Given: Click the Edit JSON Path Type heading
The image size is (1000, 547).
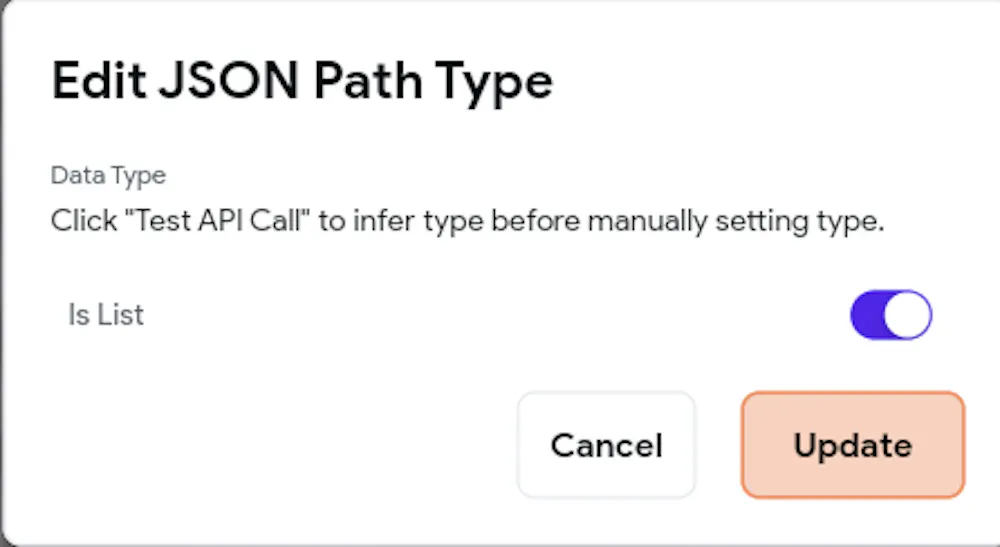Looking at the screenshot, I should click(x=301, y=81).
